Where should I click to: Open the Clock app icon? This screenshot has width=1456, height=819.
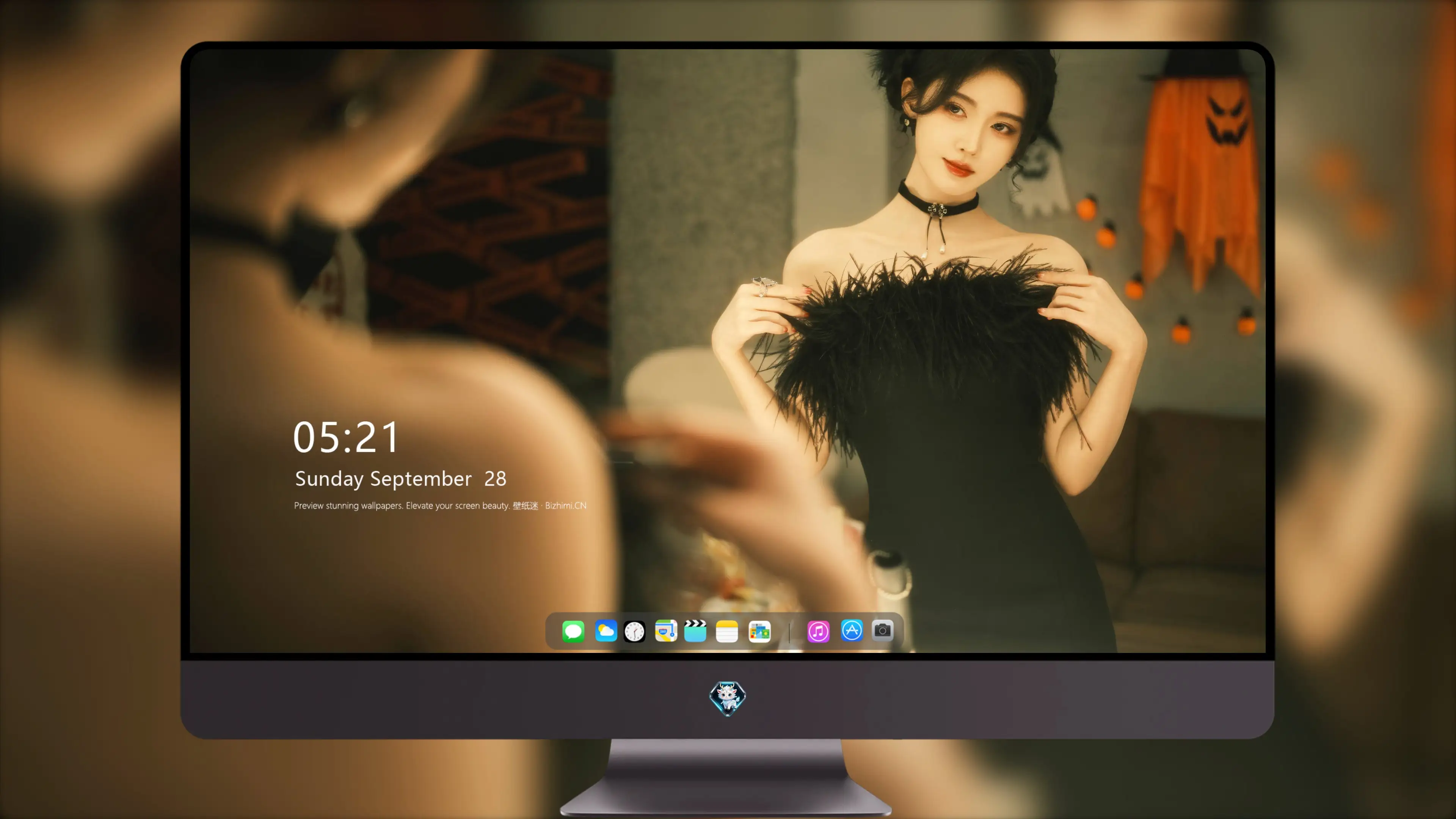point(634,631)
